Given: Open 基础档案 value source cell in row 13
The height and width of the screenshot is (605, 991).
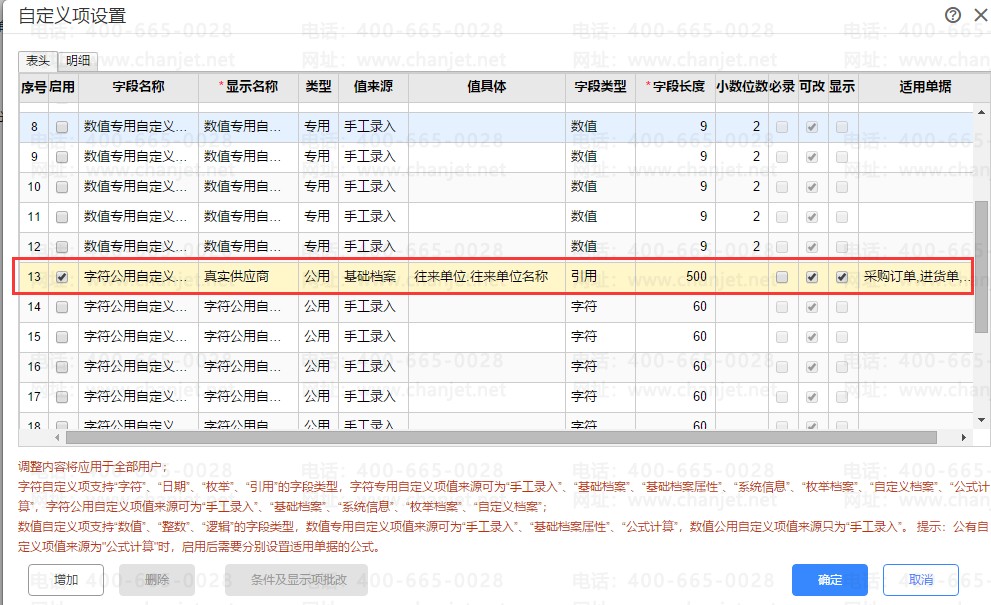Looking at the screenshot, I should point(373,276).
